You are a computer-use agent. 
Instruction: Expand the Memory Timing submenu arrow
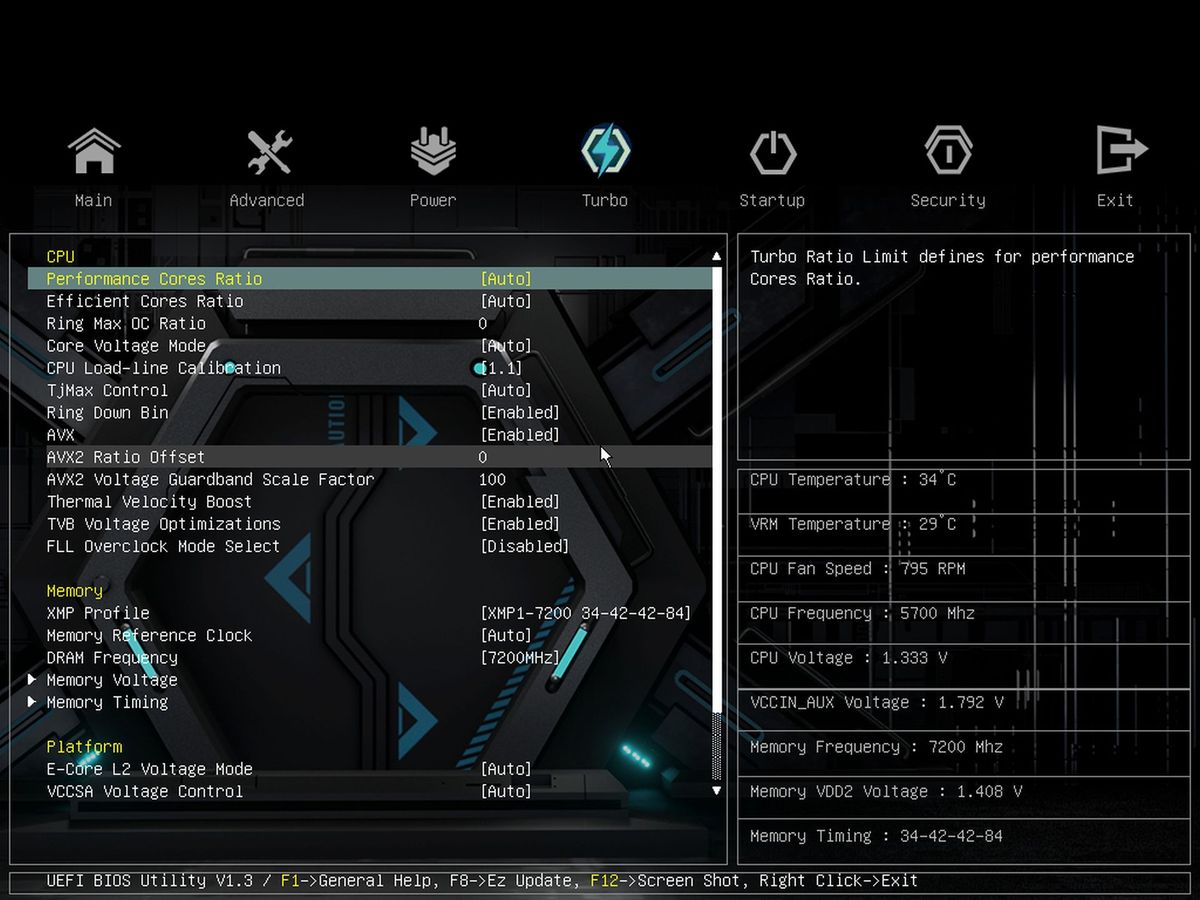(x=32, y=702)
